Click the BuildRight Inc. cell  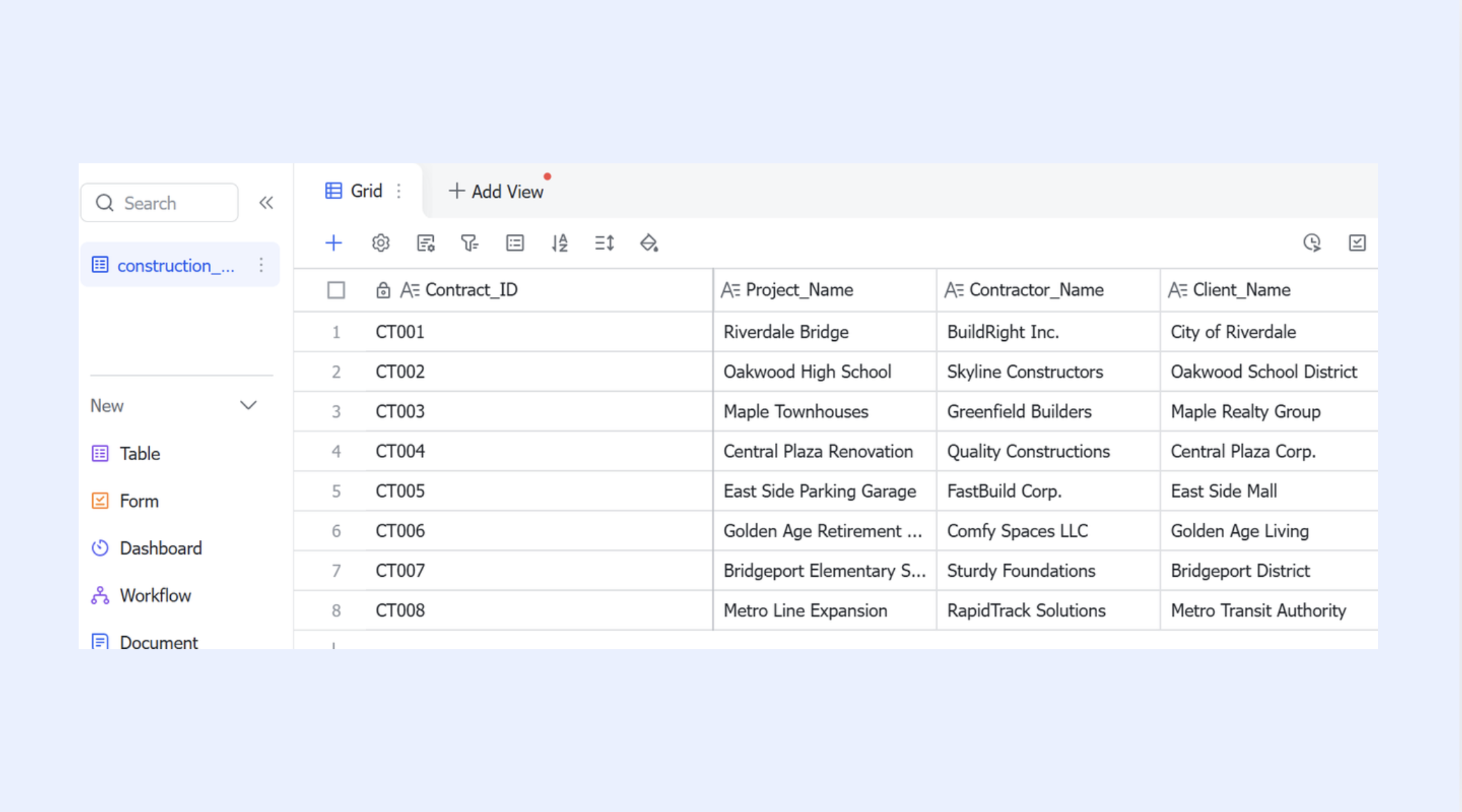click(x=1048, y=332)
